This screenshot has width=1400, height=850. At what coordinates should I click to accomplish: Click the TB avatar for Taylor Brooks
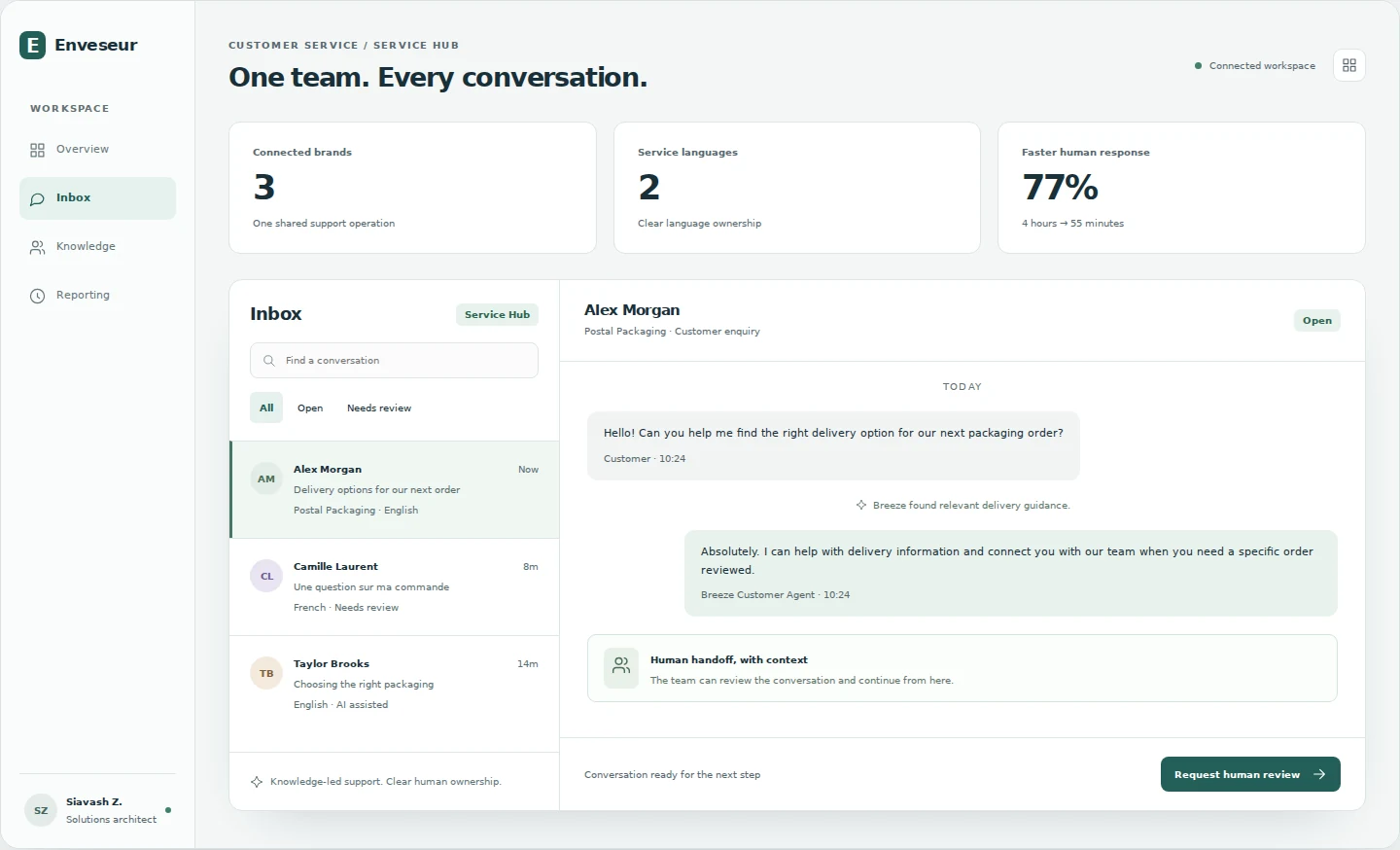[266, 673]
